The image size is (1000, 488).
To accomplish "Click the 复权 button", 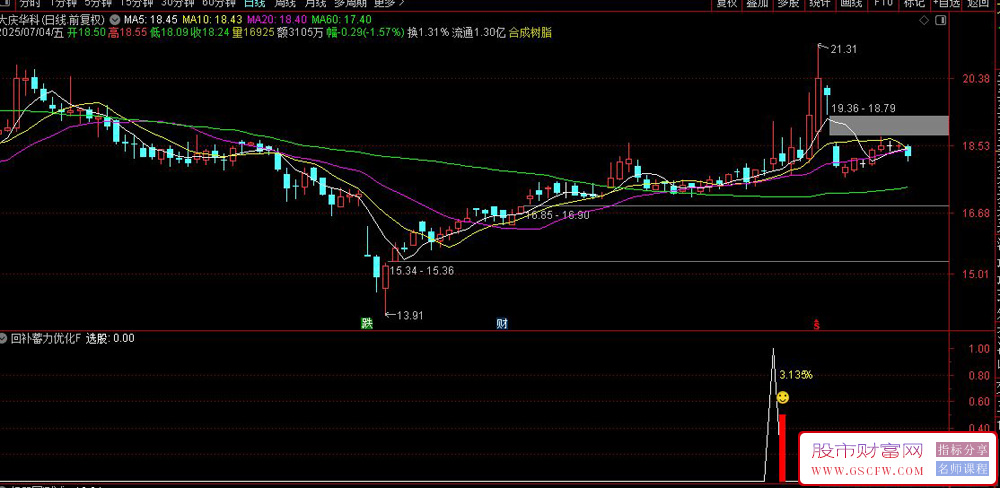I will (x=726, y=3).
